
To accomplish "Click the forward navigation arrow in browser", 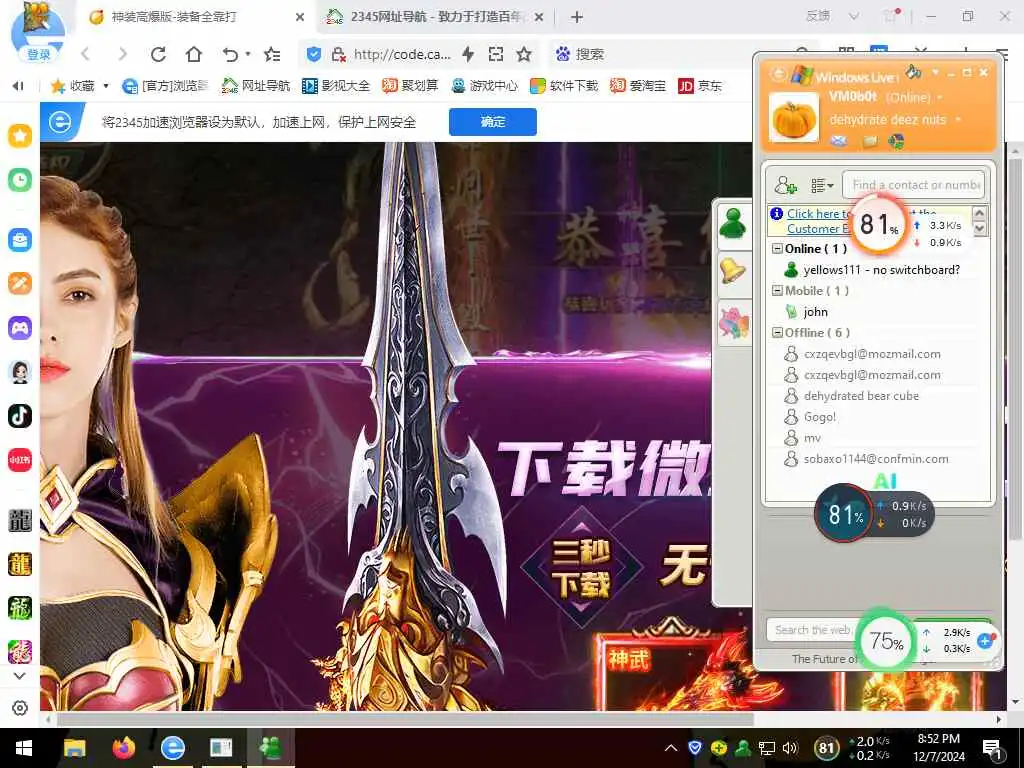I will tap(122, 54).
